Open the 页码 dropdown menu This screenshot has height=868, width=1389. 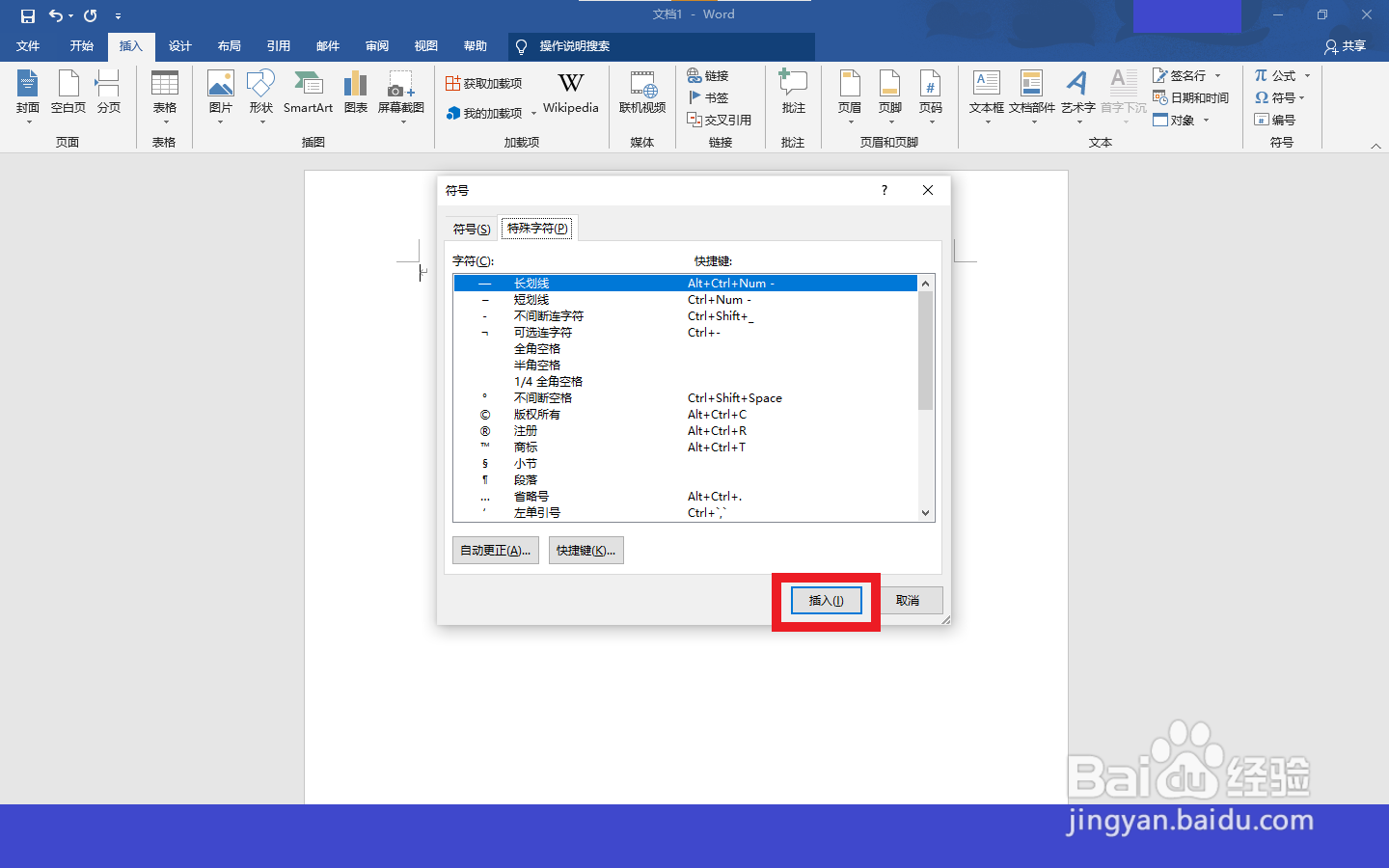[932, 96]
